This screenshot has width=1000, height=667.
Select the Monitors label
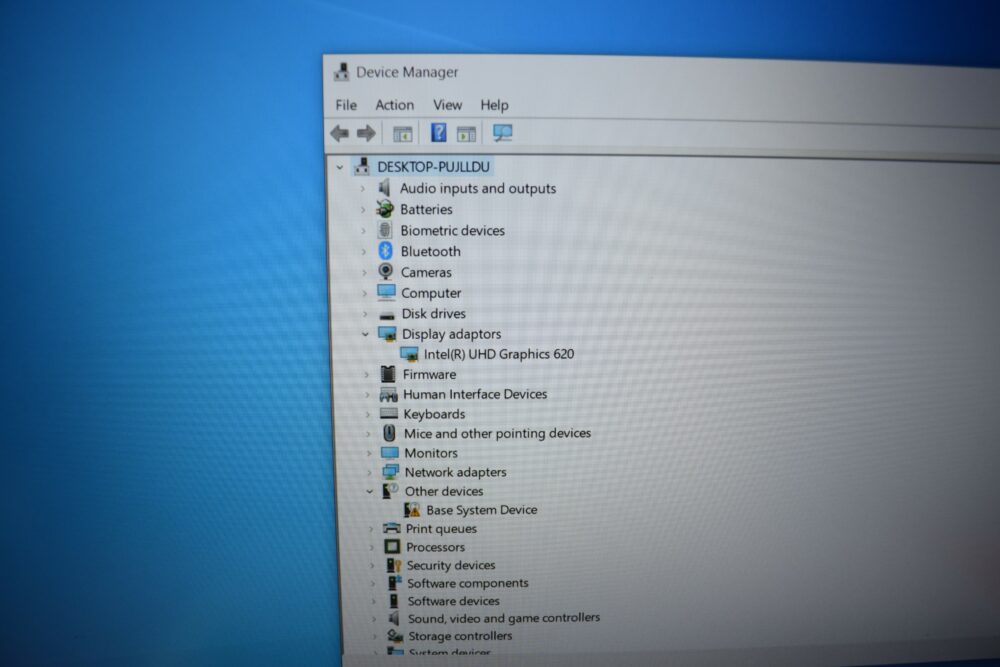[x=431, y=453]
